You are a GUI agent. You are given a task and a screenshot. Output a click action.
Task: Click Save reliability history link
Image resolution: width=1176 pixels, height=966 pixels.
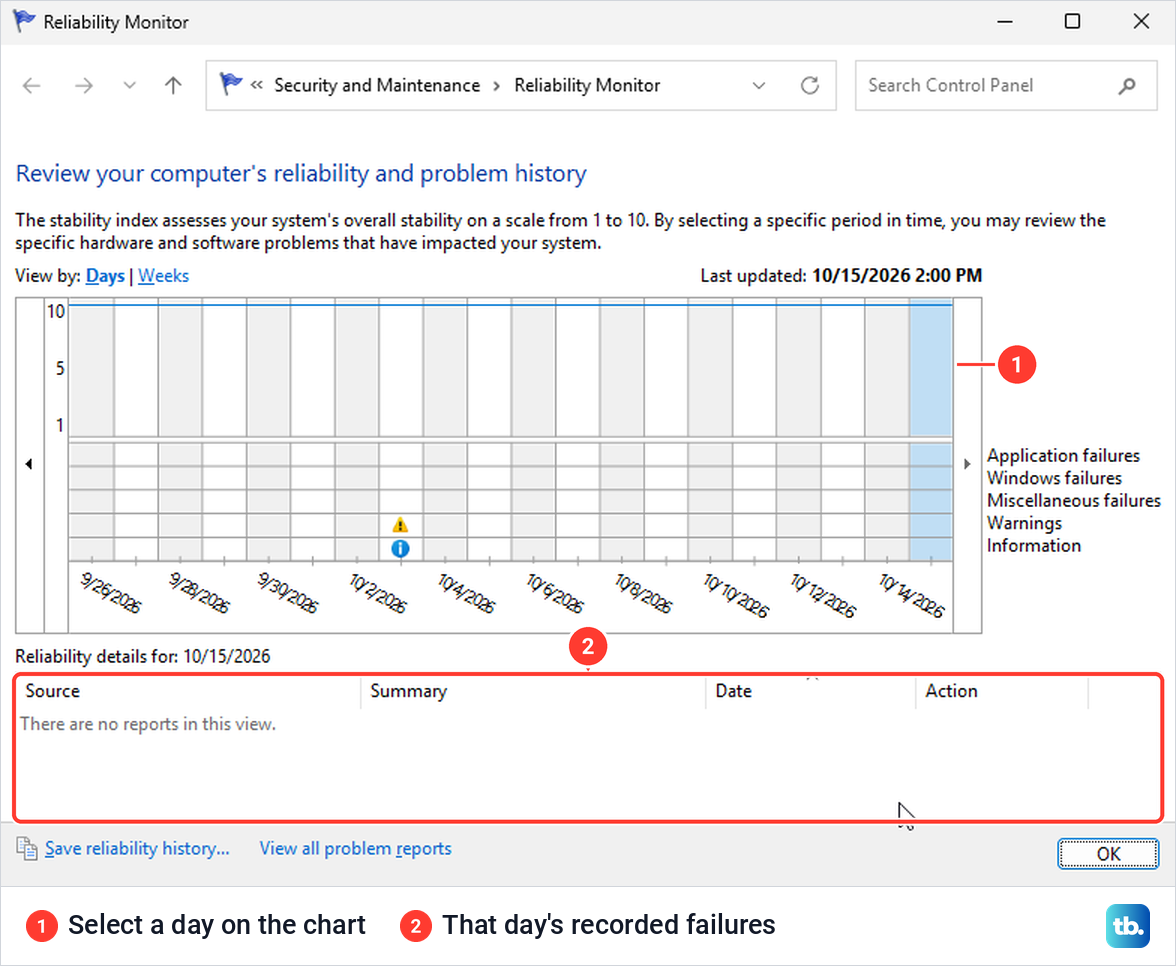click(x=137, y=848)
